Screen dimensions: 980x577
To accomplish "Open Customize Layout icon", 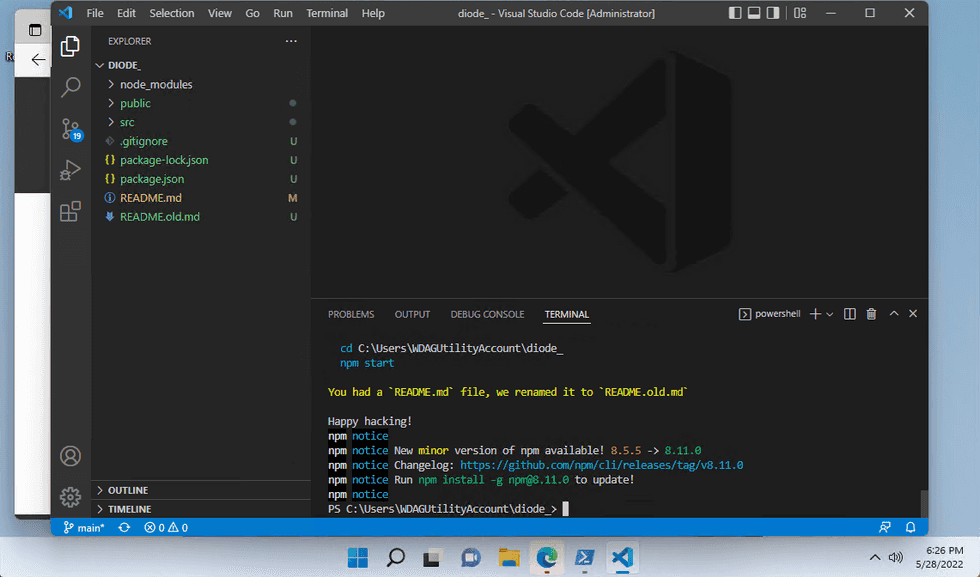I will click(800, 13).
